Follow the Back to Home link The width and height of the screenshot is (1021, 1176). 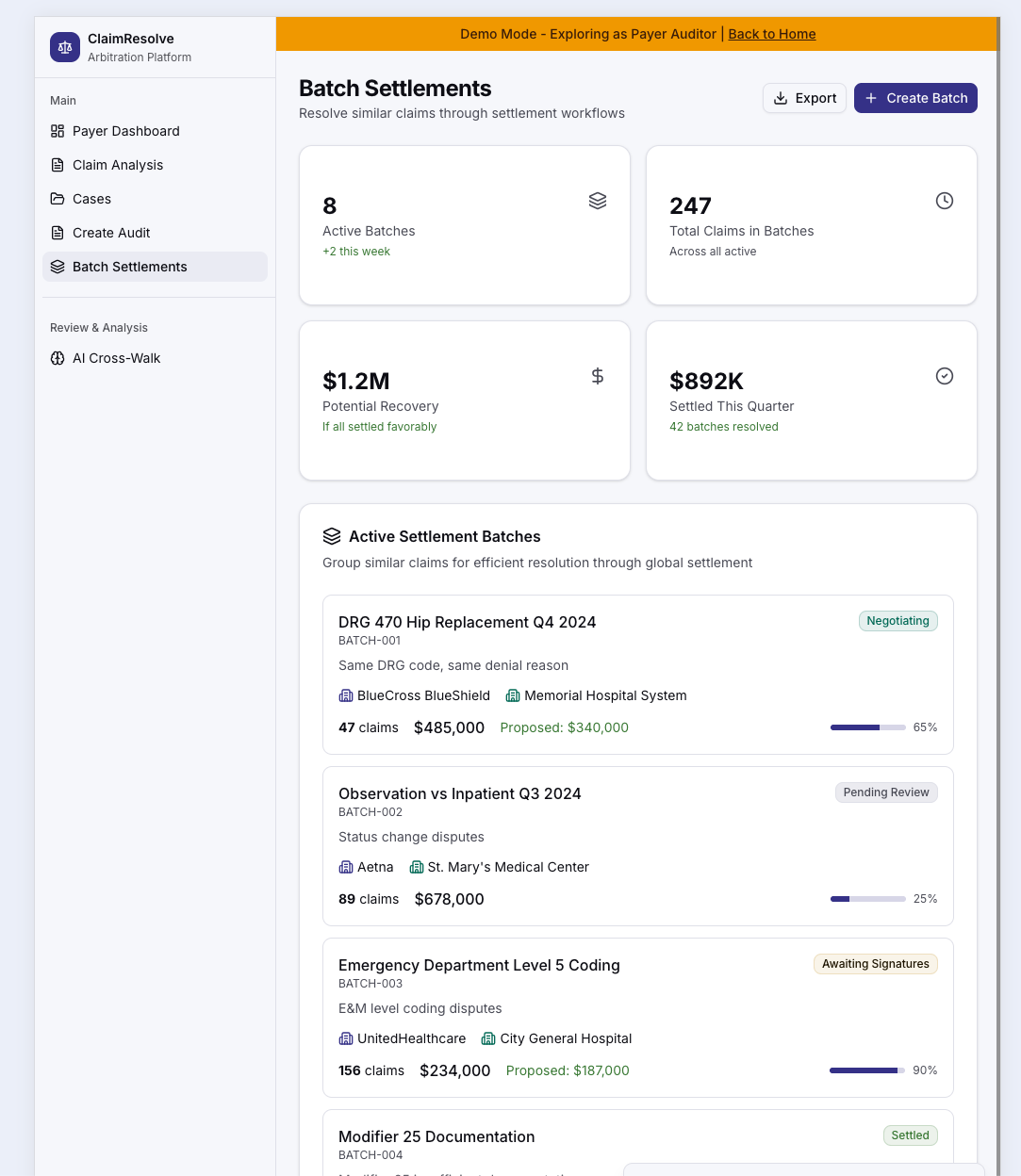pos(772,34)
